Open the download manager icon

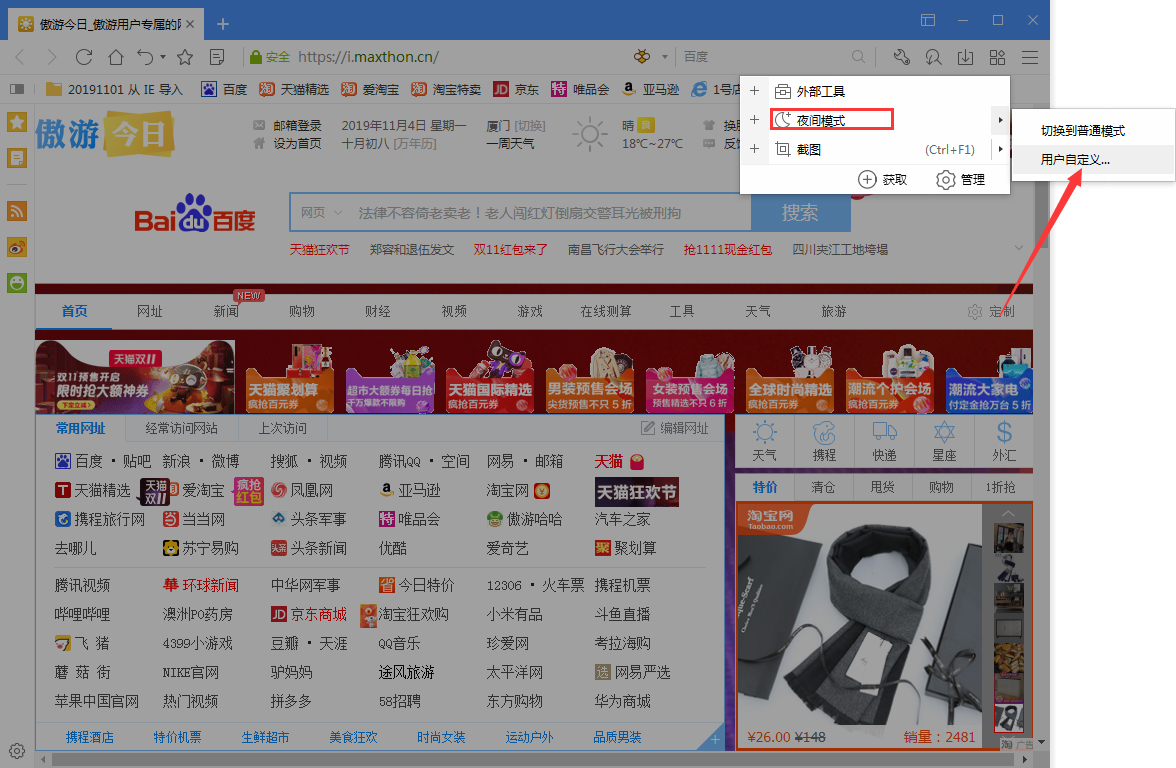[965, 56]
